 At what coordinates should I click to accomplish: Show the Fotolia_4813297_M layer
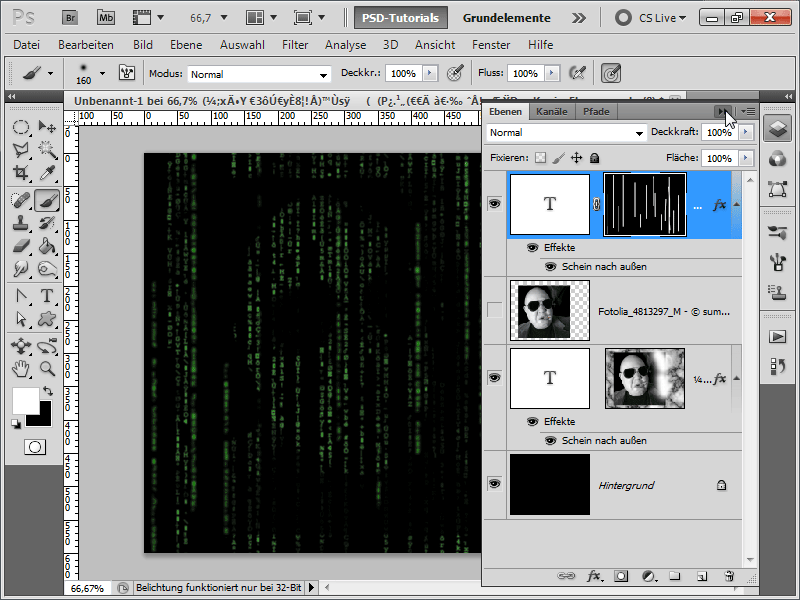pyautogui.click(x=494, y=310)
